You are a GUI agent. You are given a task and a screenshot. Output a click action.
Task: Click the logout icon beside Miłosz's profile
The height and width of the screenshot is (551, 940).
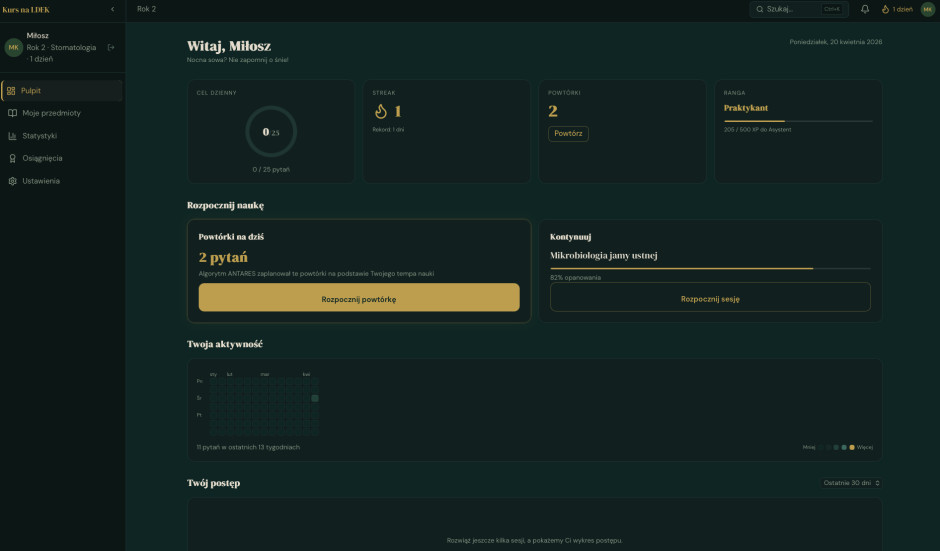coord(111,47)
